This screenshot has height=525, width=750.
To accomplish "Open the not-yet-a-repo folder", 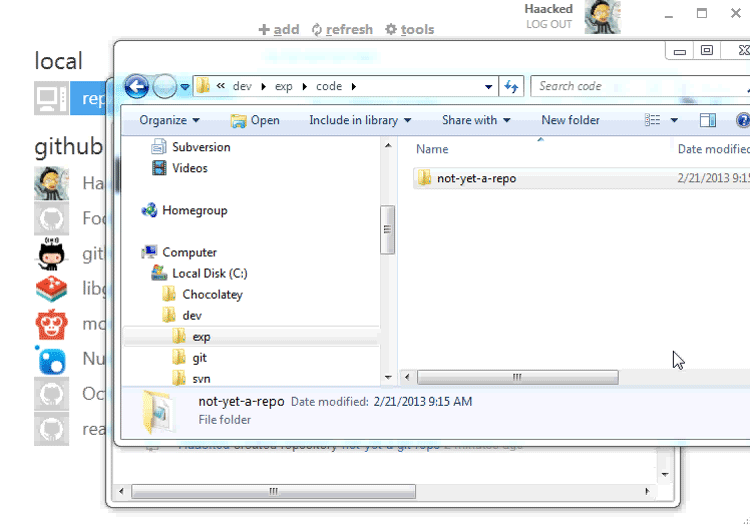I will click(x=476, y=179).
